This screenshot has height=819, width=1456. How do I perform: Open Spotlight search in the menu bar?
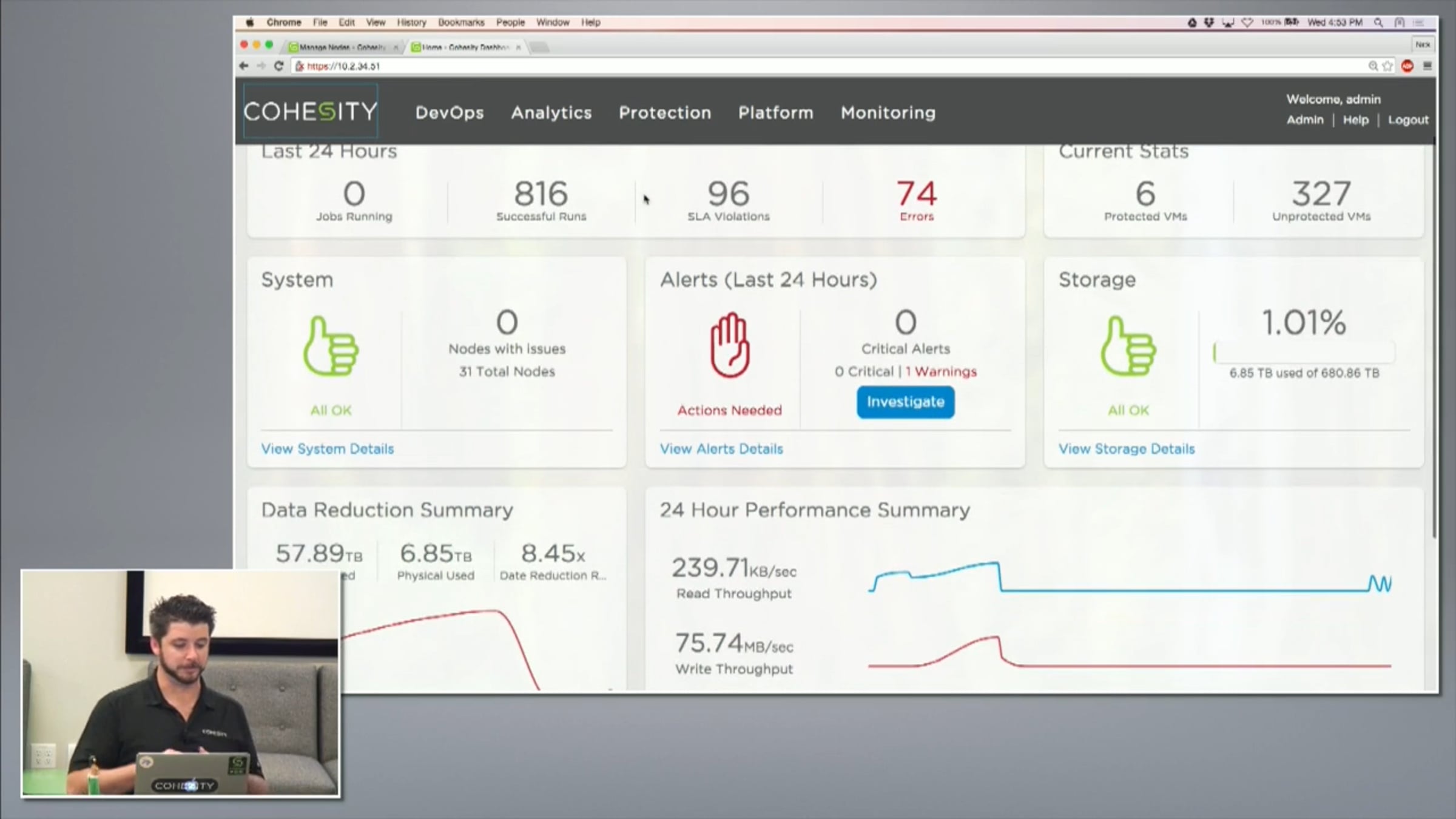click(1378, 22)
